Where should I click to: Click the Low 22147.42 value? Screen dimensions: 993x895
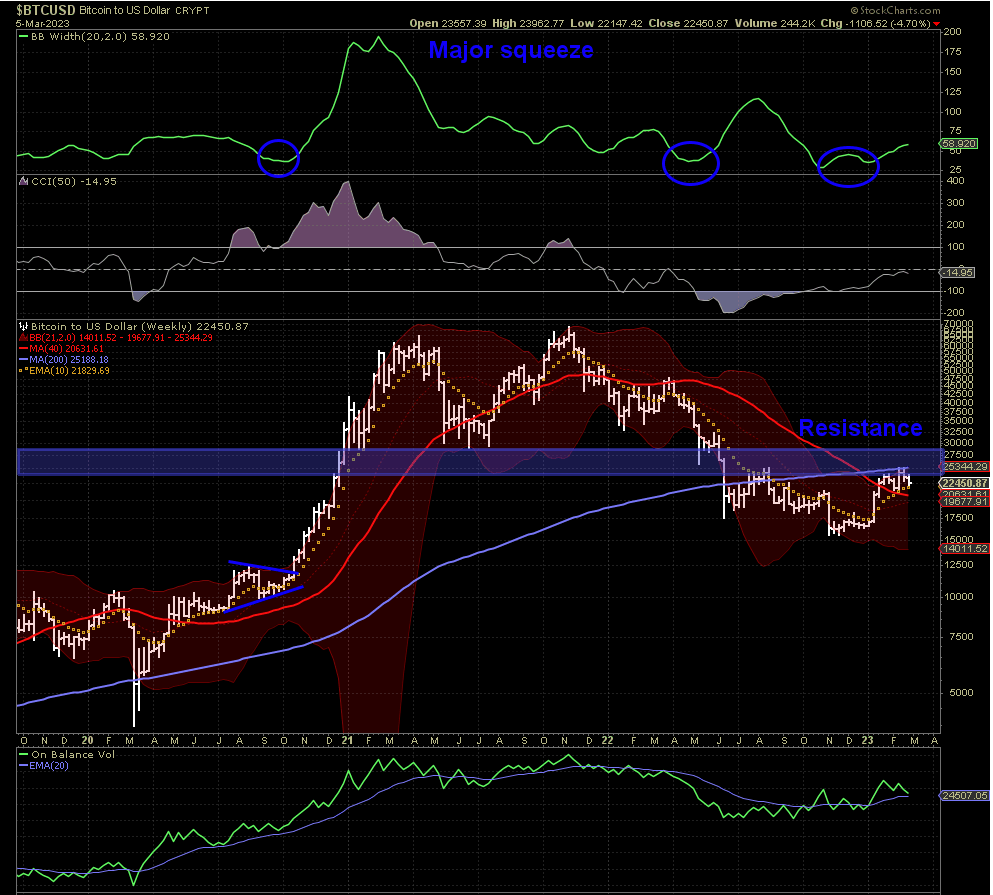[x=606, y=23]
